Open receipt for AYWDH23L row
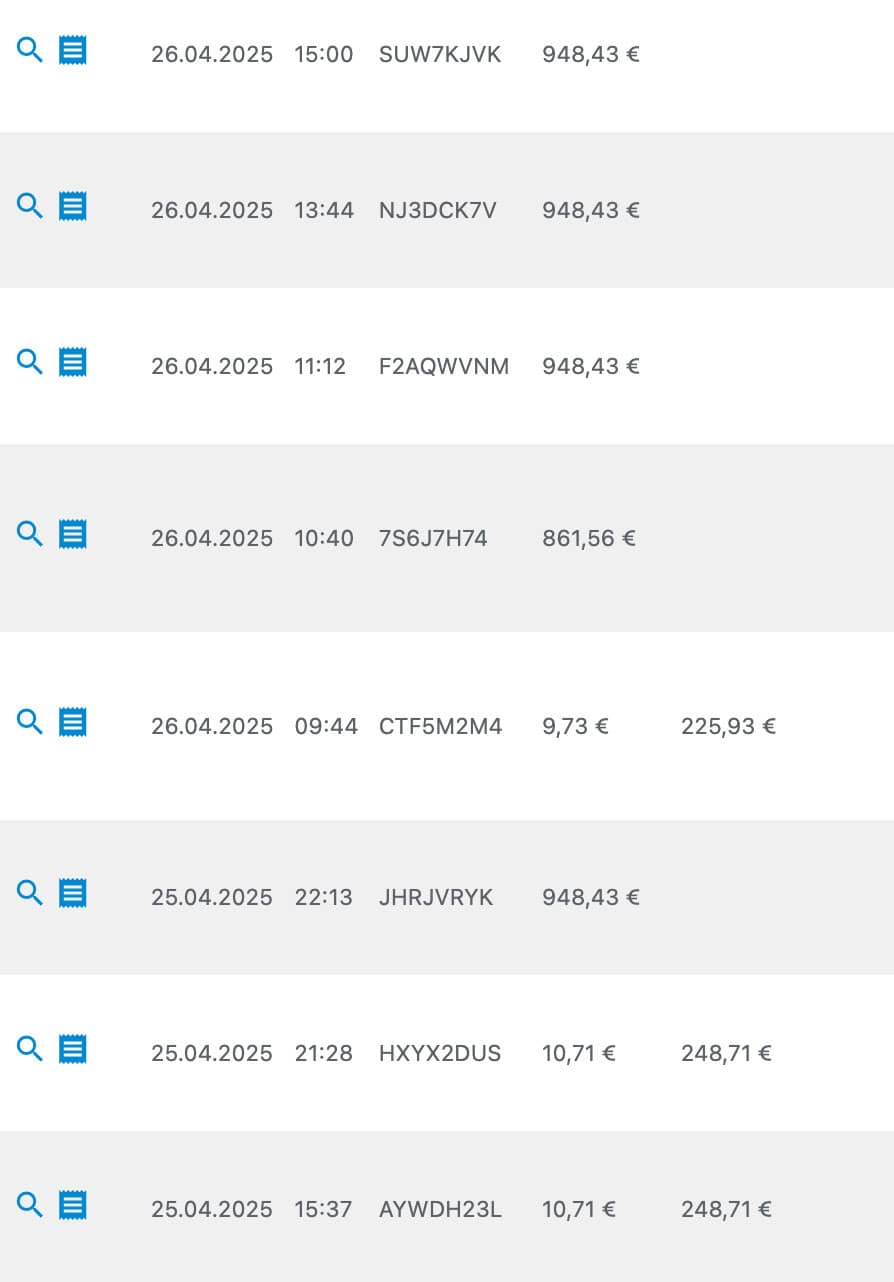 point(72,1205)
